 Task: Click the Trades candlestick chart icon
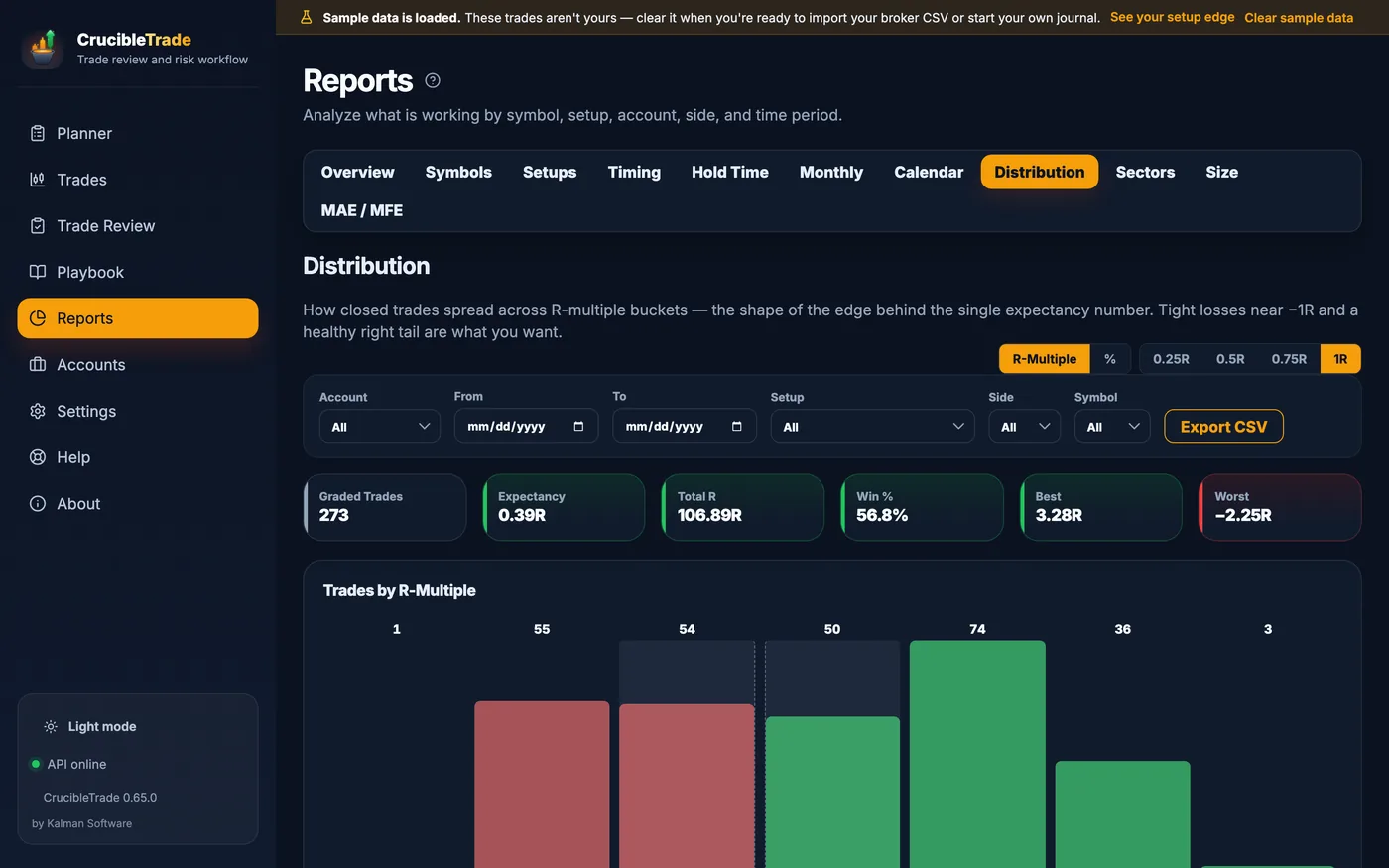[x=38, y=180]
